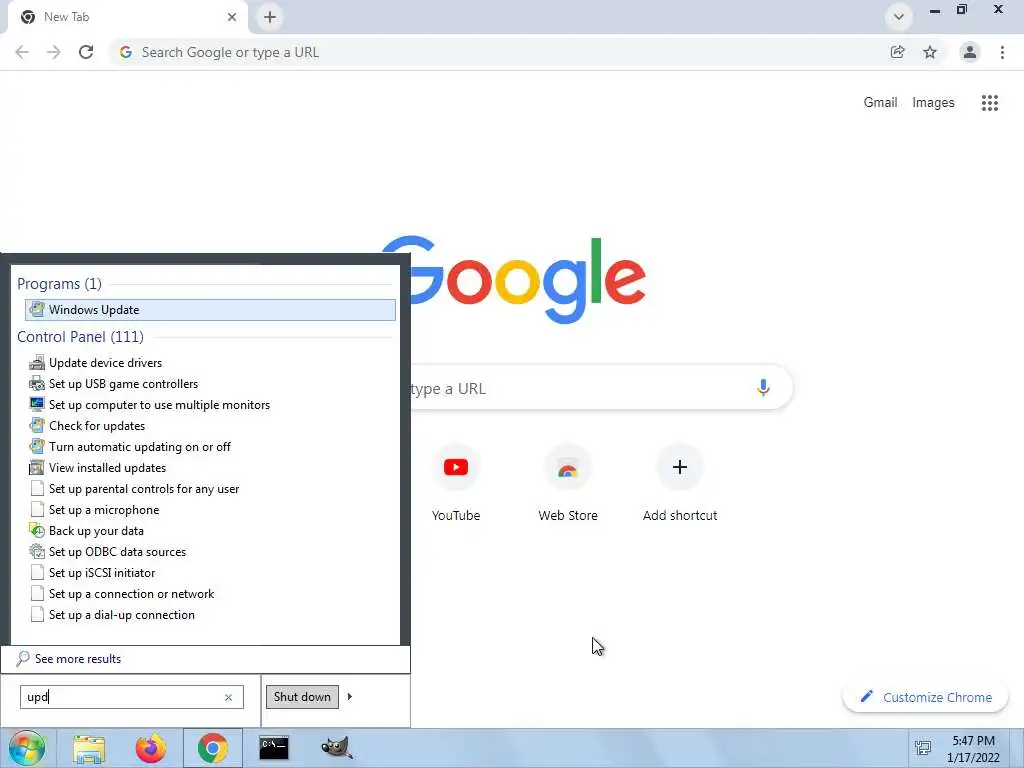Image resolution: width=1024 pixels, height=768 pixels.
Task: Click the Shut down button
Action: [302, 697]
